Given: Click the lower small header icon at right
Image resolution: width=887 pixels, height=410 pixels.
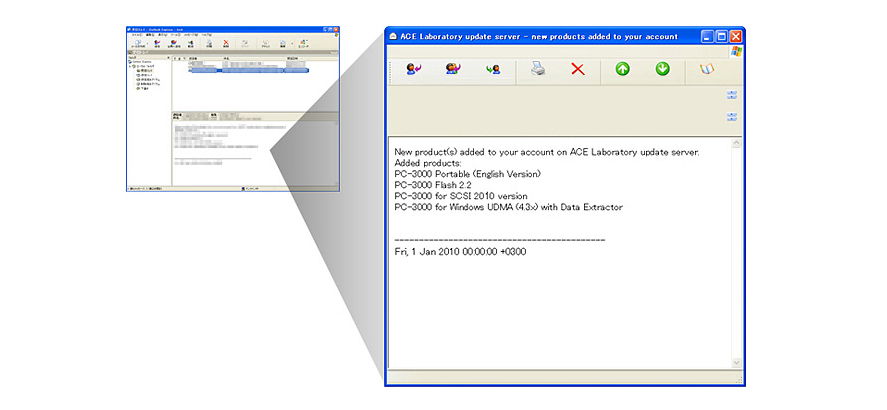Looking at the screenshot, I should 731,117.
